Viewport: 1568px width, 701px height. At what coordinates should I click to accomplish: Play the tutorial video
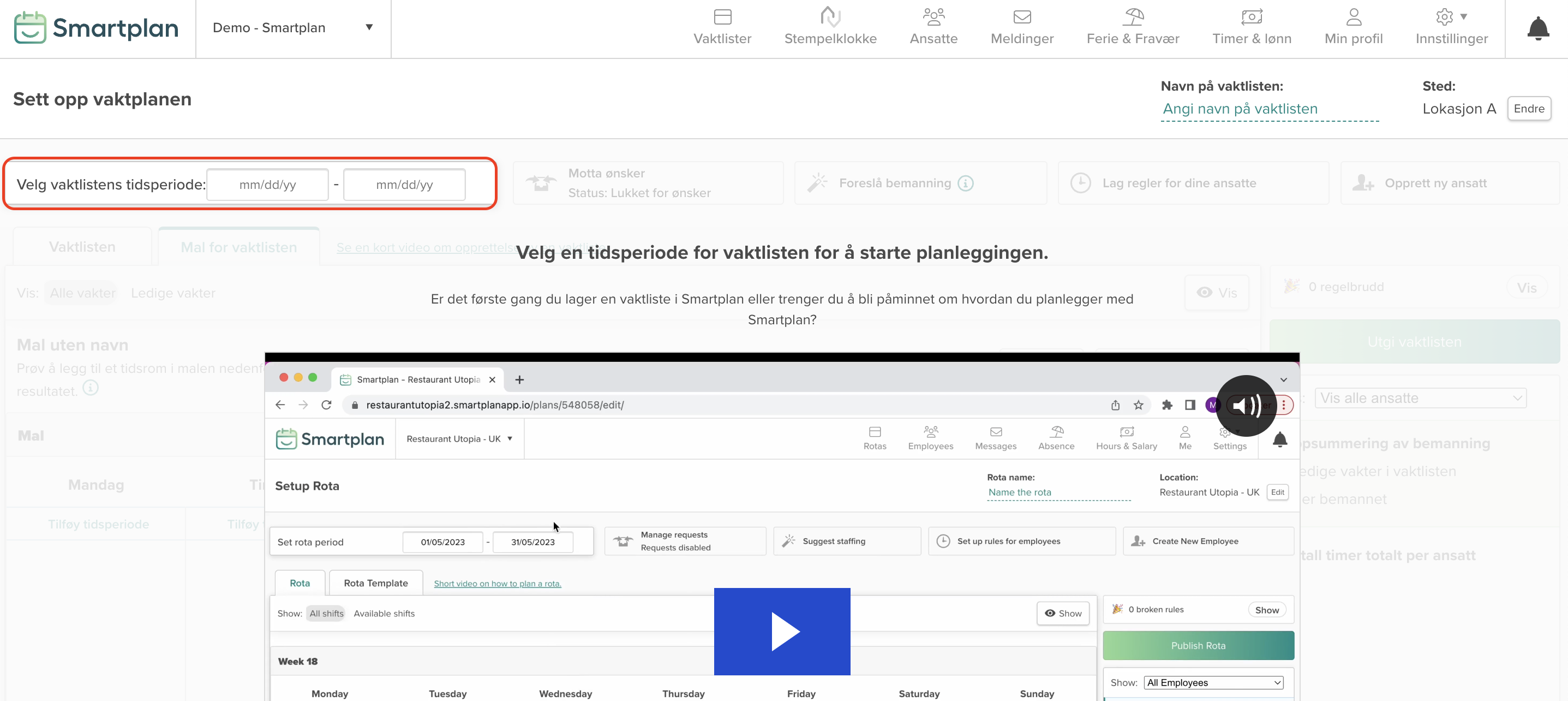(x=782, y=631)
